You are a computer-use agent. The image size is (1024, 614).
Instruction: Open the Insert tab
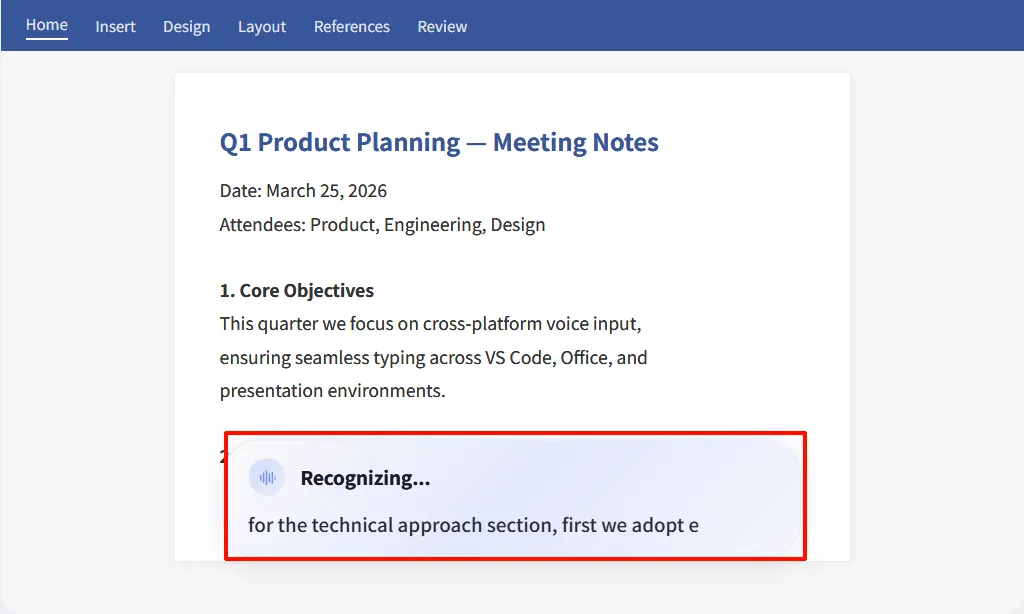point(115,27)
